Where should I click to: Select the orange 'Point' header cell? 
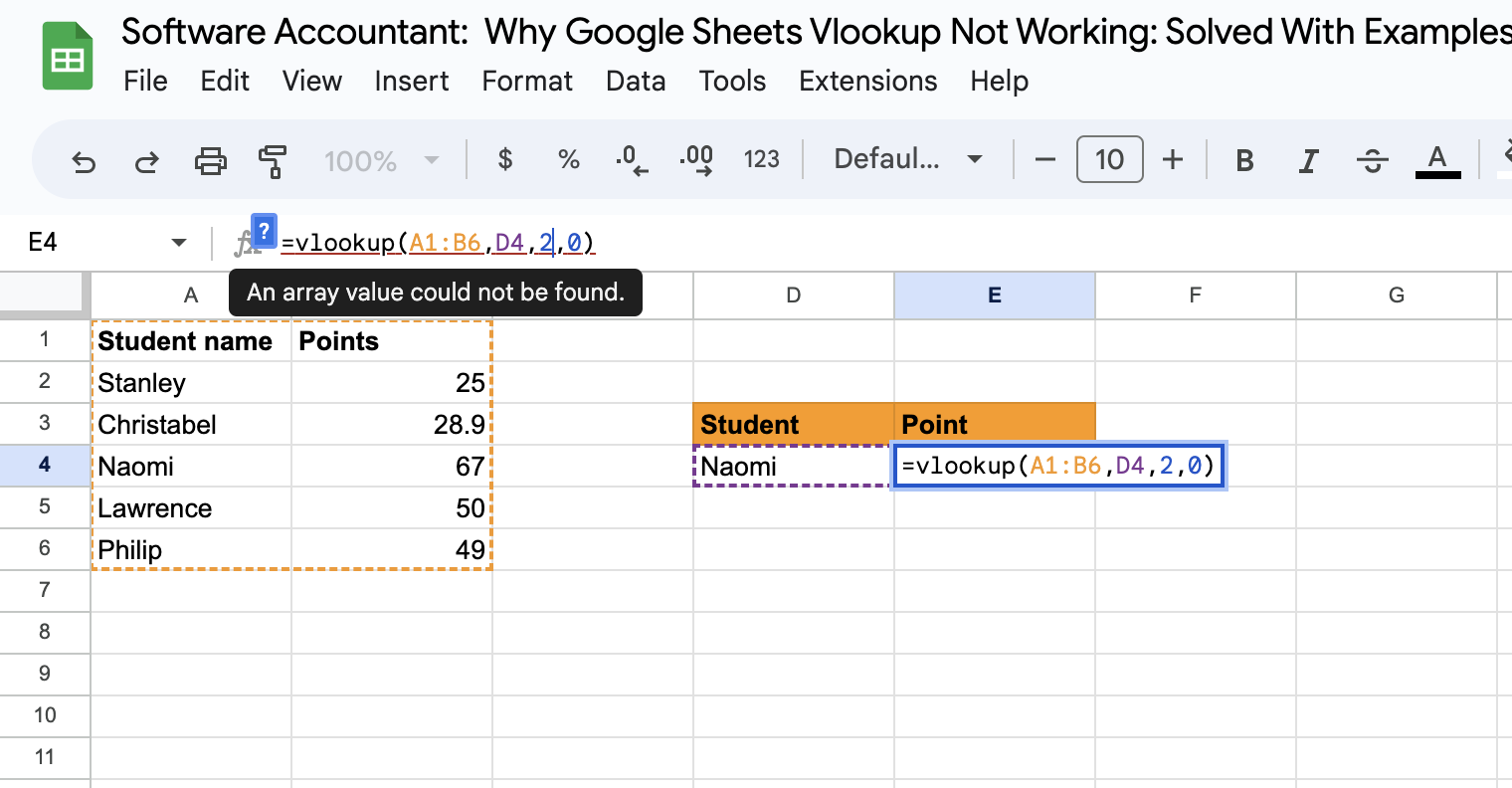(995, 424)
